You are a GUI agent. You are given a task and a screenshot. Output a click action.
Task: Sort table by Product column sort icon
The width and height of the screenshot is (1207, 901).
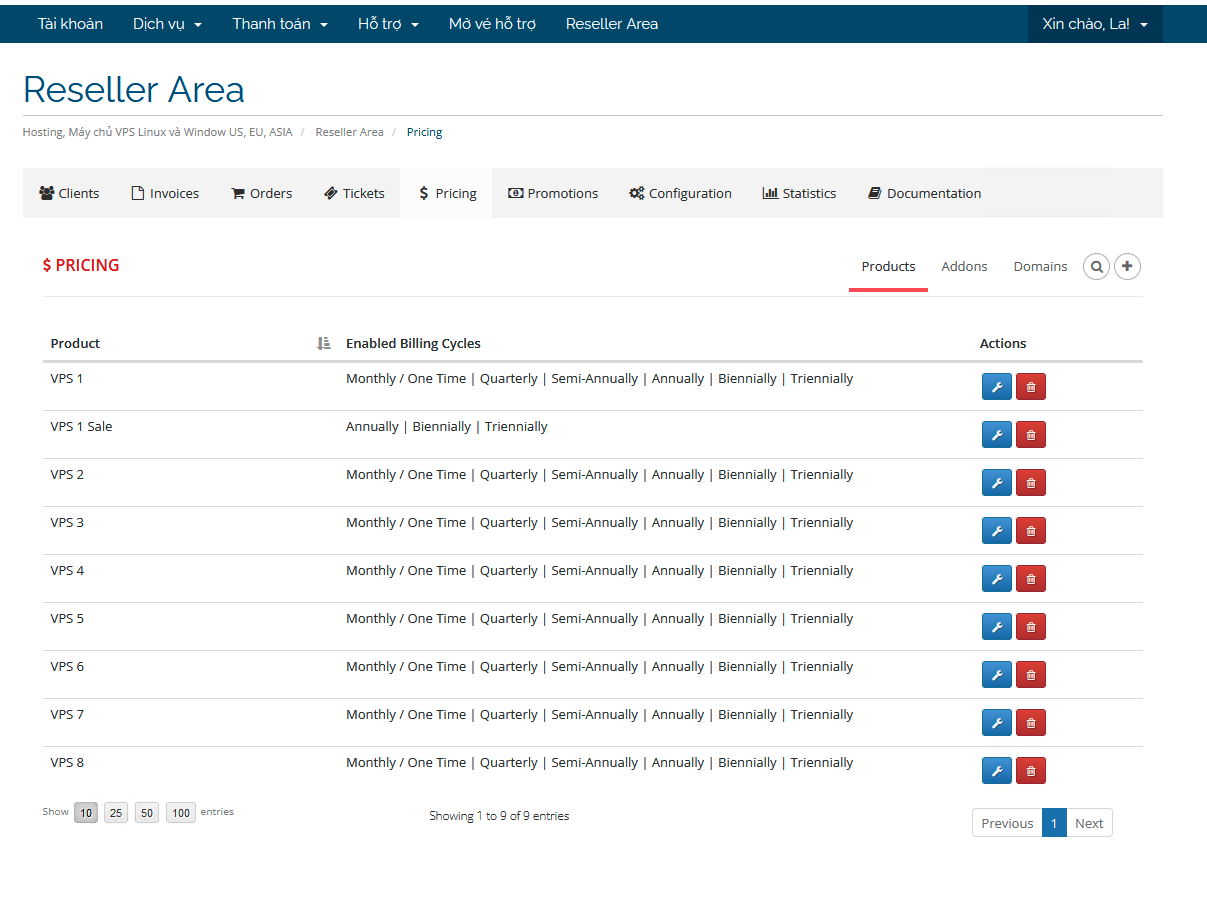click(323, 344)
